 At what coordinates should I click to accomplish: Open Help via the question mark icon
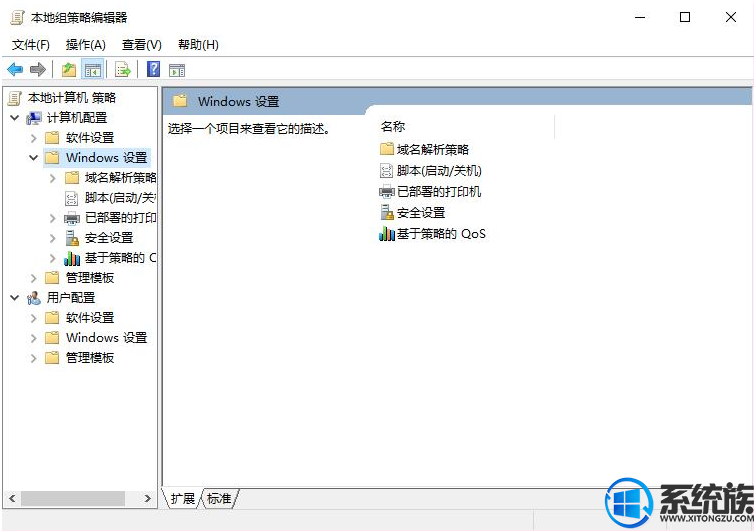153,69
